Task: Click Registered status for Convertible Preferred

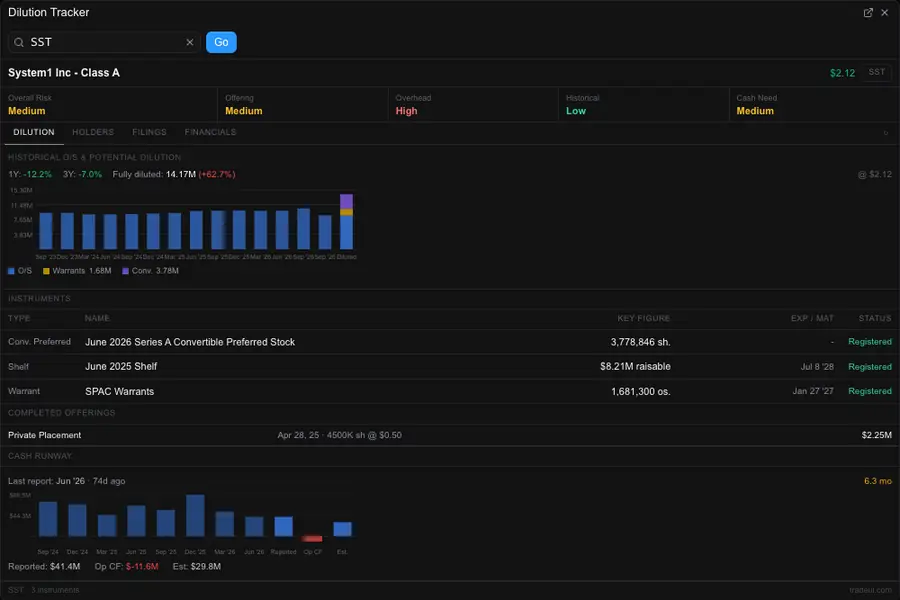Action: pyautogui.click(x=870, y=342)
